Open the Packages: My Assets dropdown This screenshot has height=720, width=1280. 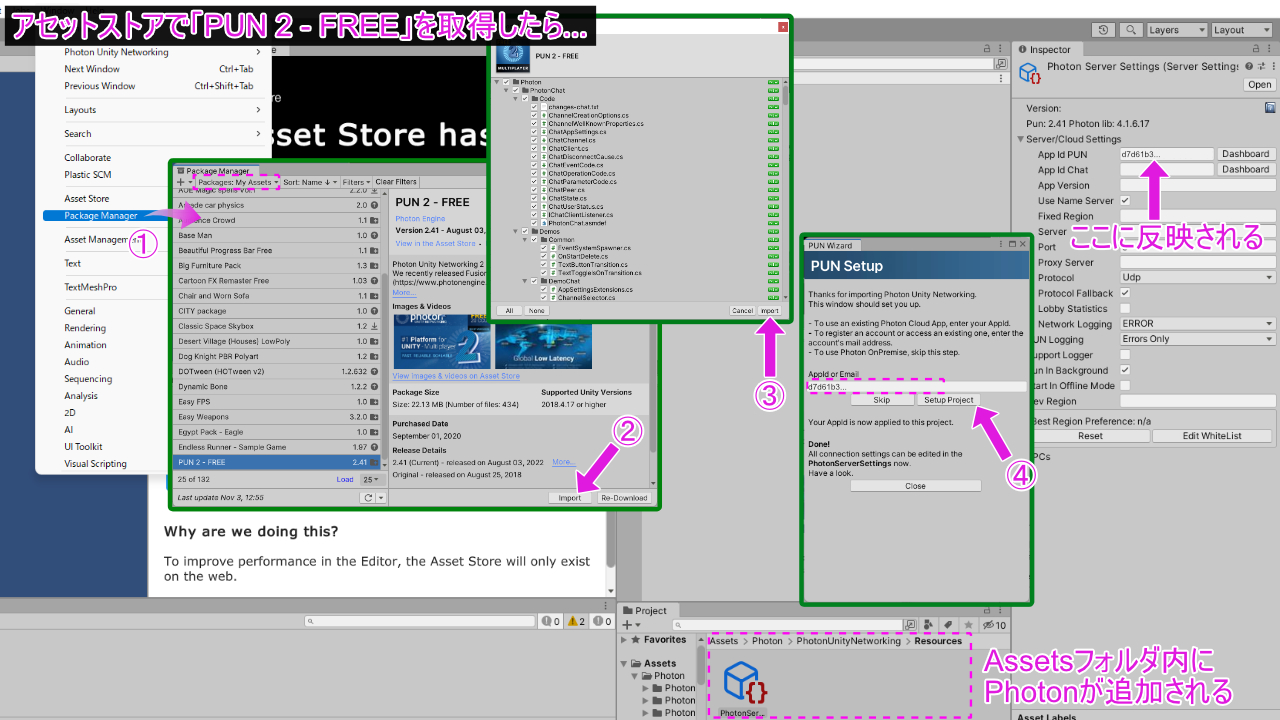click(x=237, y=182)
